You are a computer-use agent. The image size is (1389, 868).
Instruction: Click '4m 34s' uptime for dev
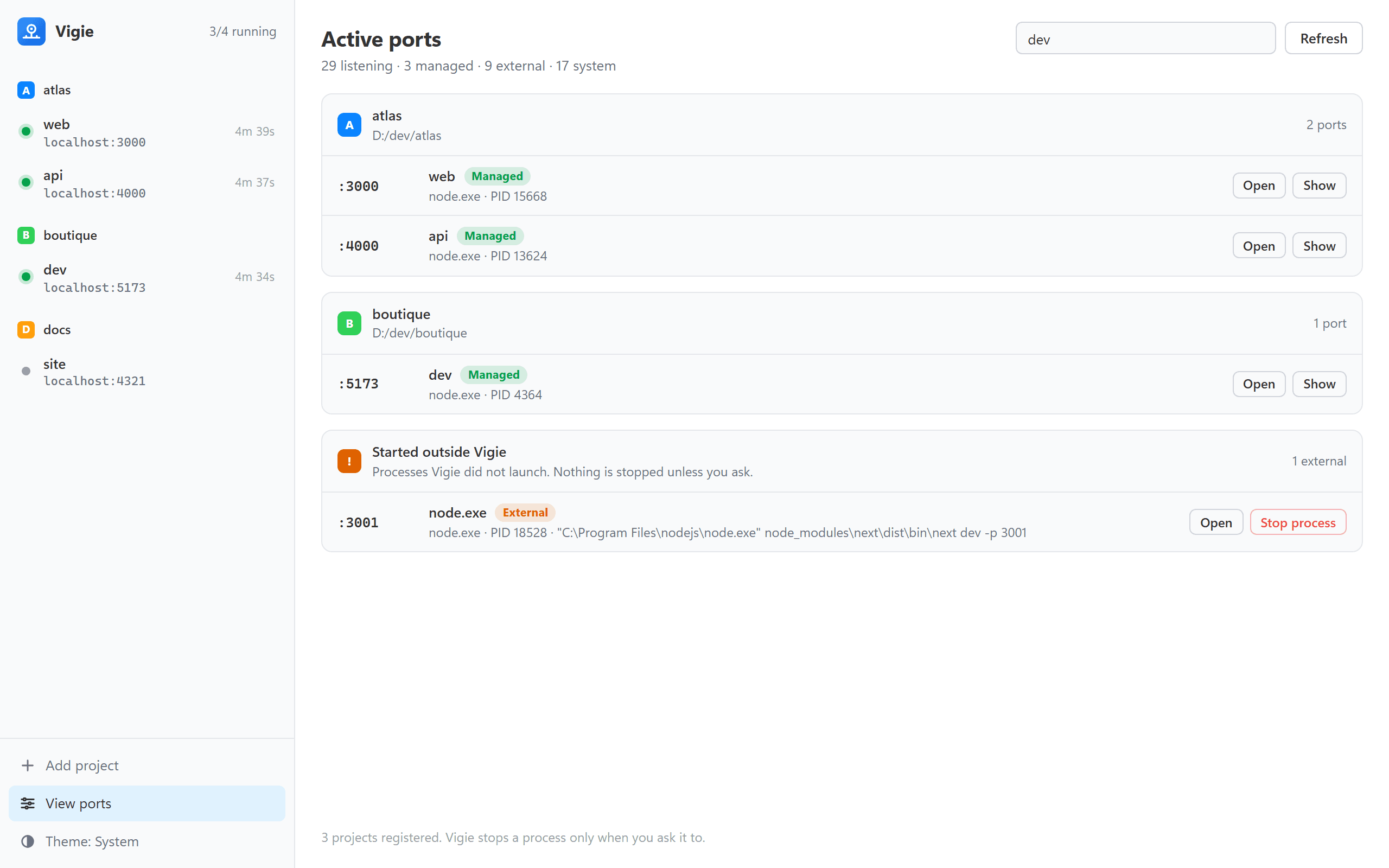coord(255,277)
